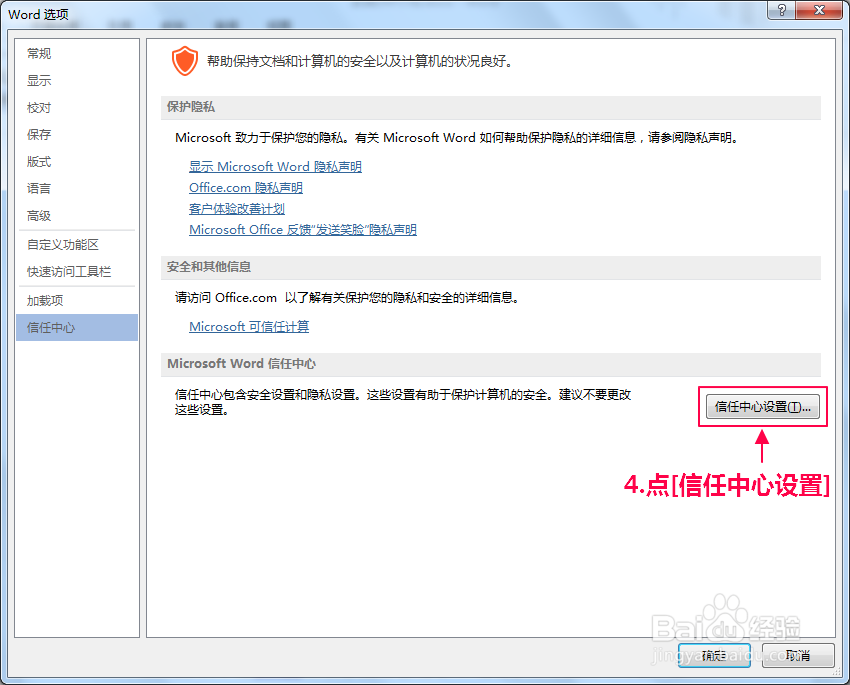The image size is (850, 685).
Task: Open 显示 Microsoft Word 隐私声明 link
Action: click(275, 167)
